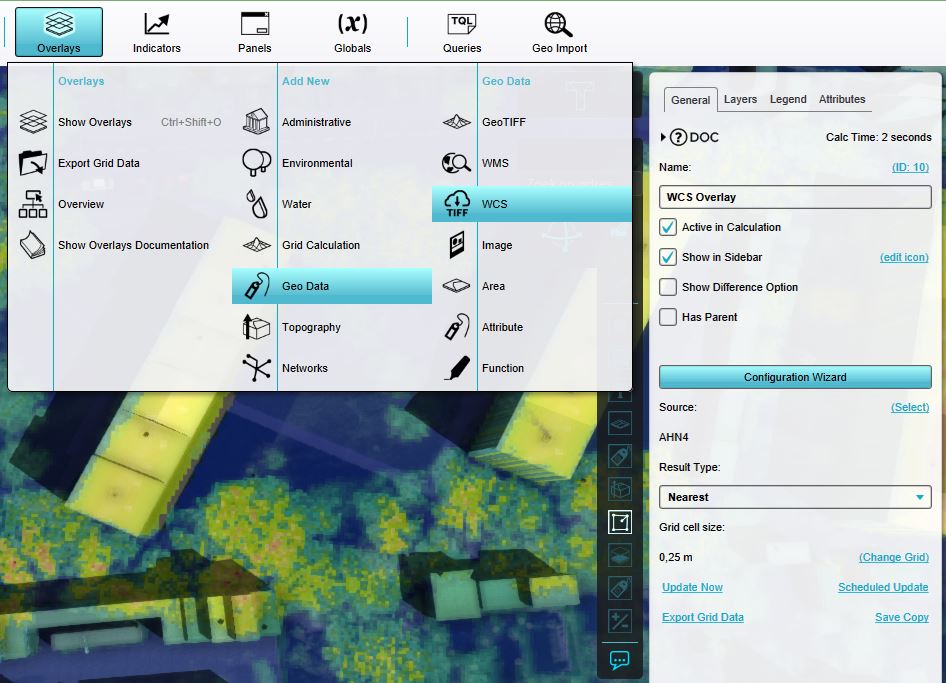The width and height of the screenshot is (946, 683).
Task: Select the chat bubble icon in sidebar
Action: point(620,660)
